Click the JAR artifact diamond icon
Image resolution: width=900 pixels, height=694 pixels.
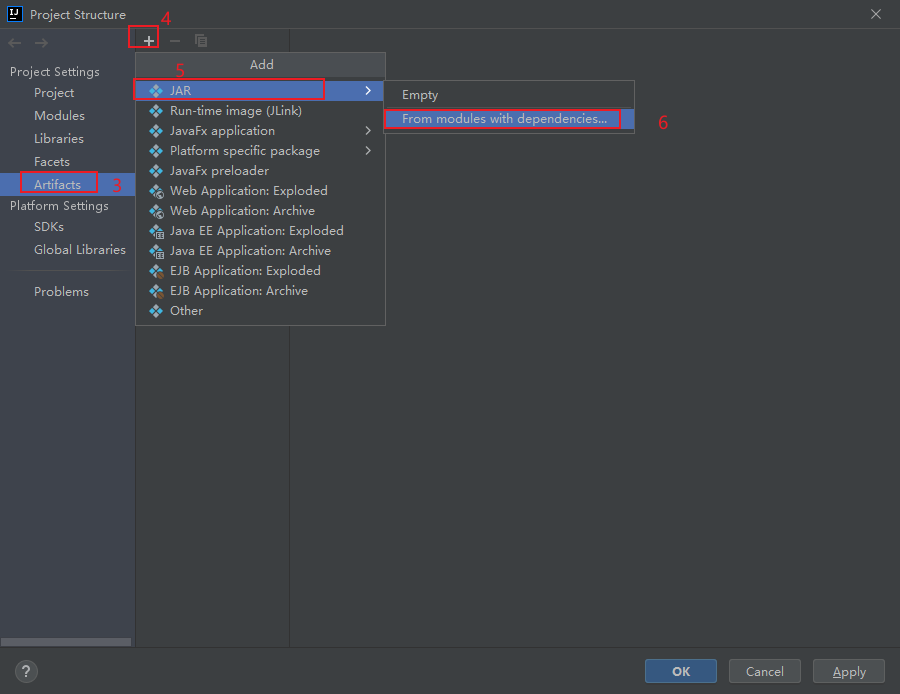coord(156,91)
